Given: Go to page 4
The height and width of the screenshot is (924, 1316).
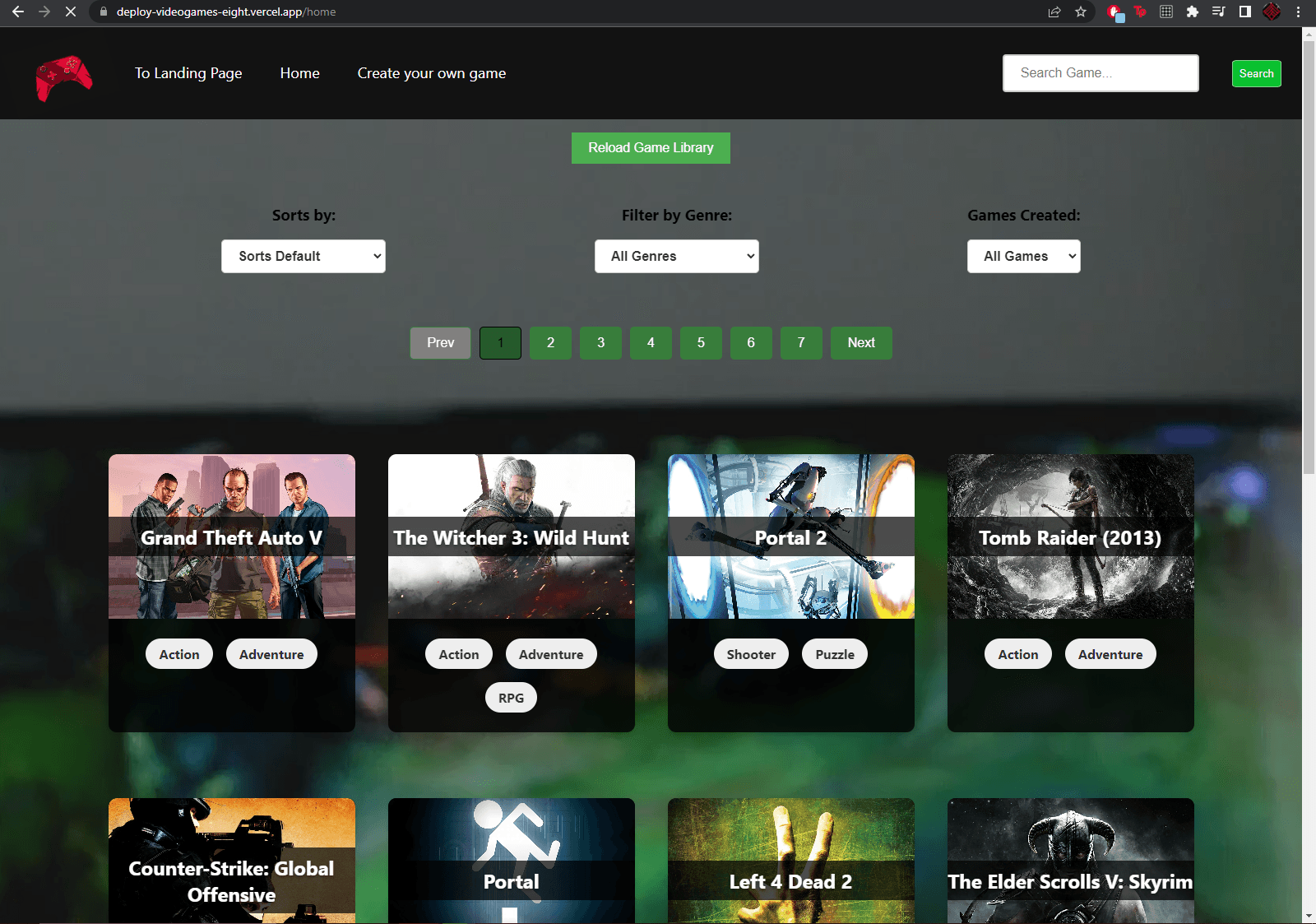Looking at the screenshot, I should click(651, 343).
